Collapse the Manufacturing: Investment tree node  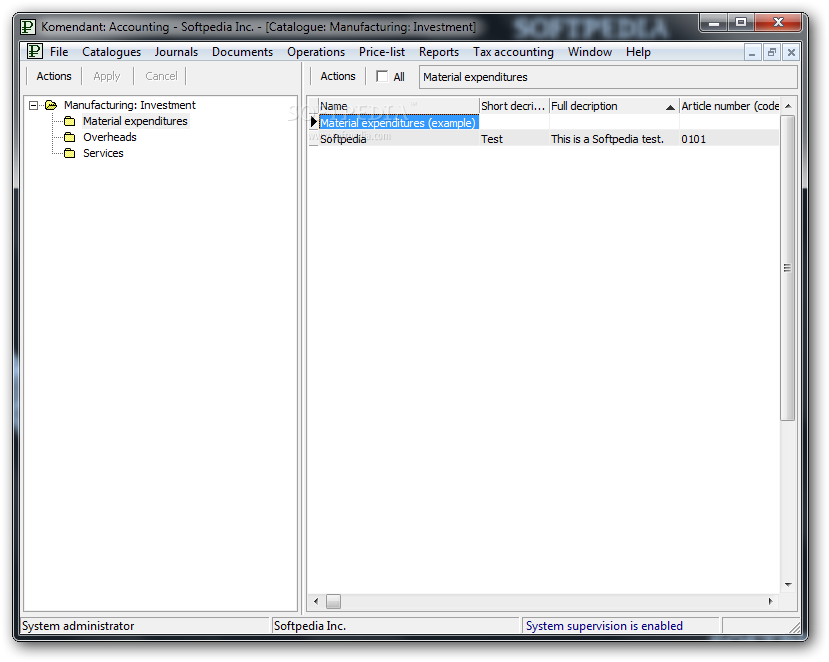33,105
